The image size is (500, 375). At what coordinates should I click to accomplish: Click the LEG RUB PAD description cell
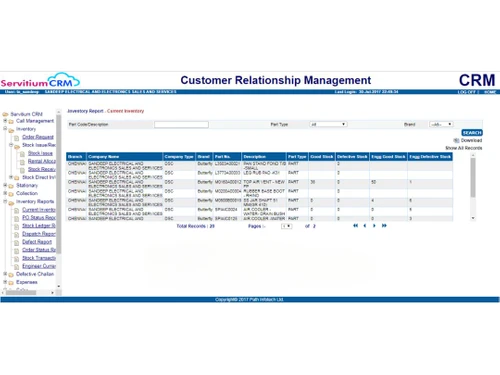point(264,175)
